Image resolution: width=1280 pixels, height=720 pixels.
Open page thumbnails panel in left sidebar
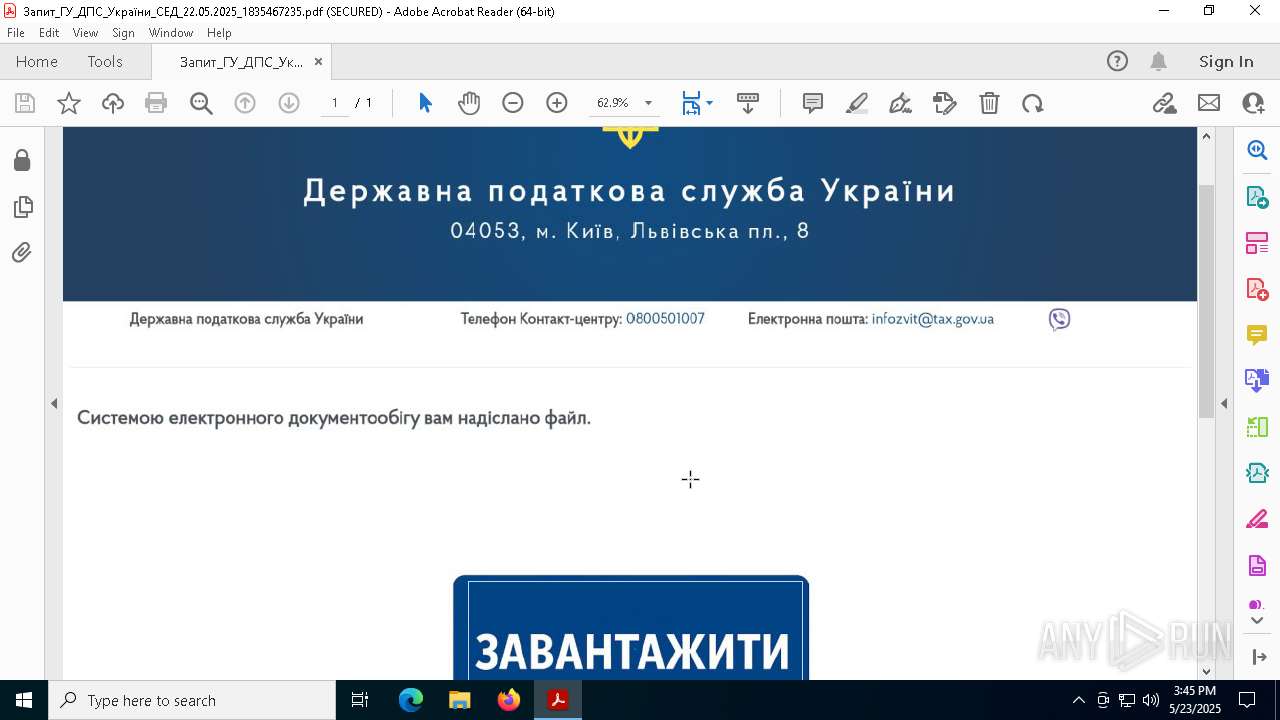tap(22, 207)
